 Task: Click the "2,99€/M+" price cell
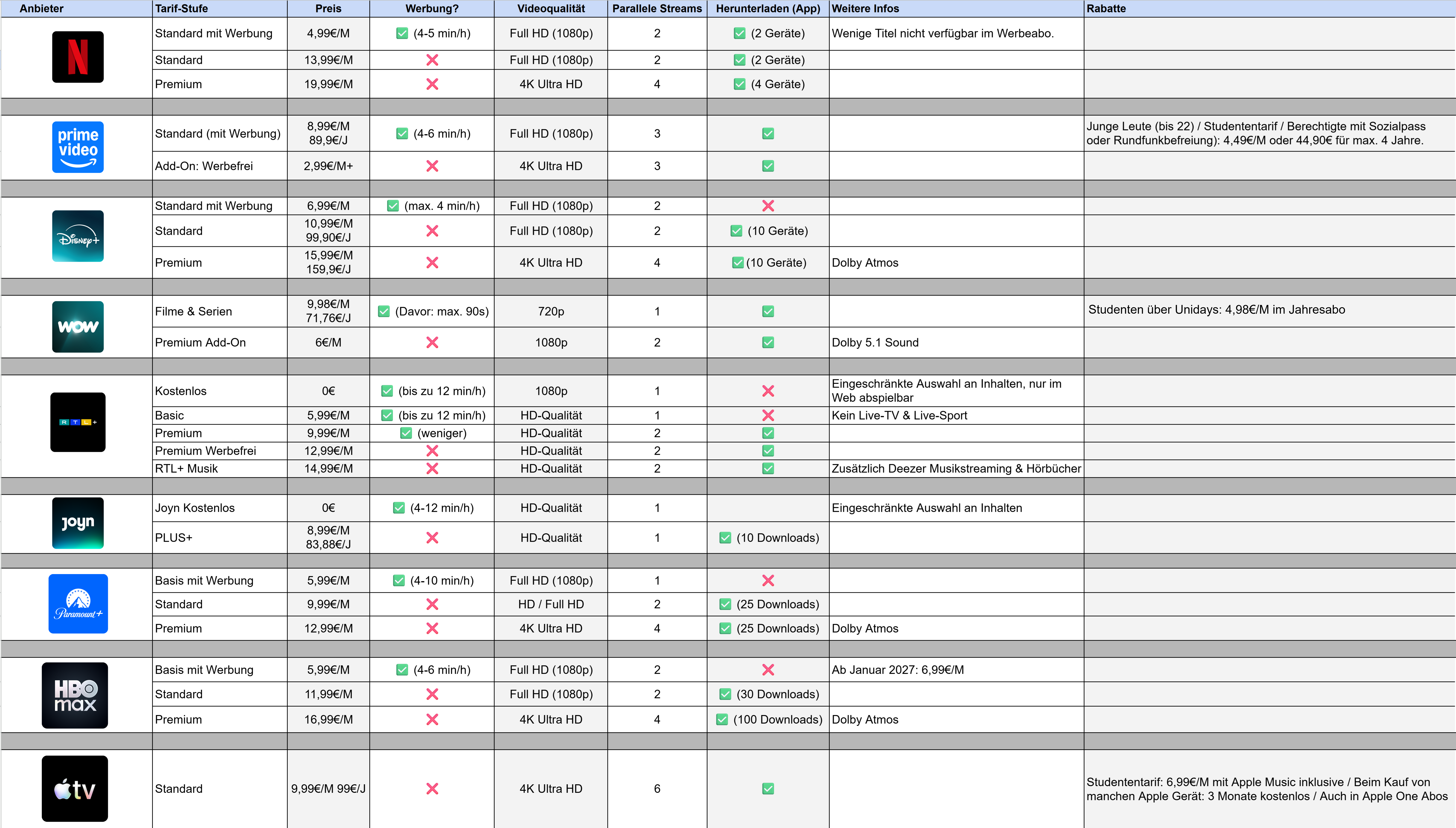click(328, 166)
